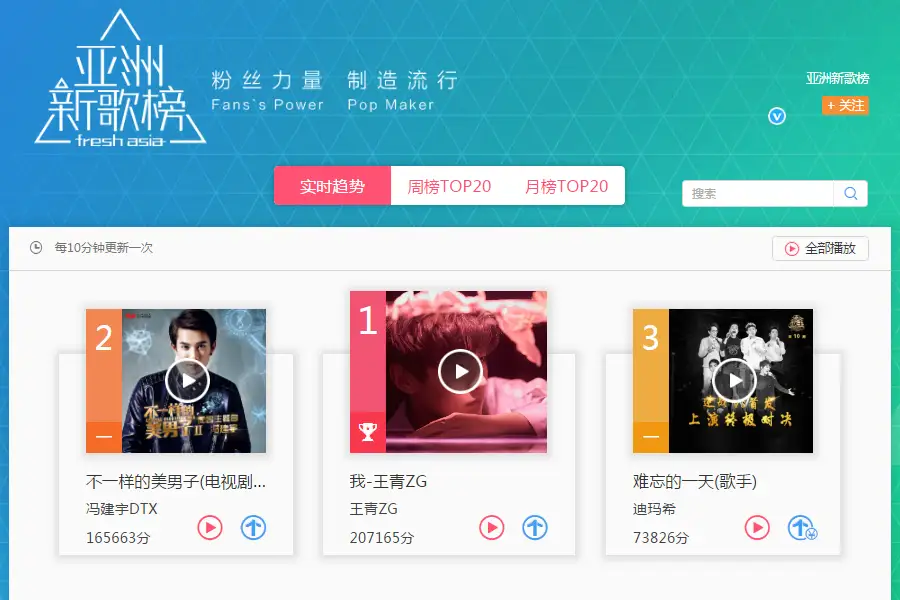Vote up 我-王青ZG with blue arrow icon
The width and height of the screenshot is (900, 600).
535,528
